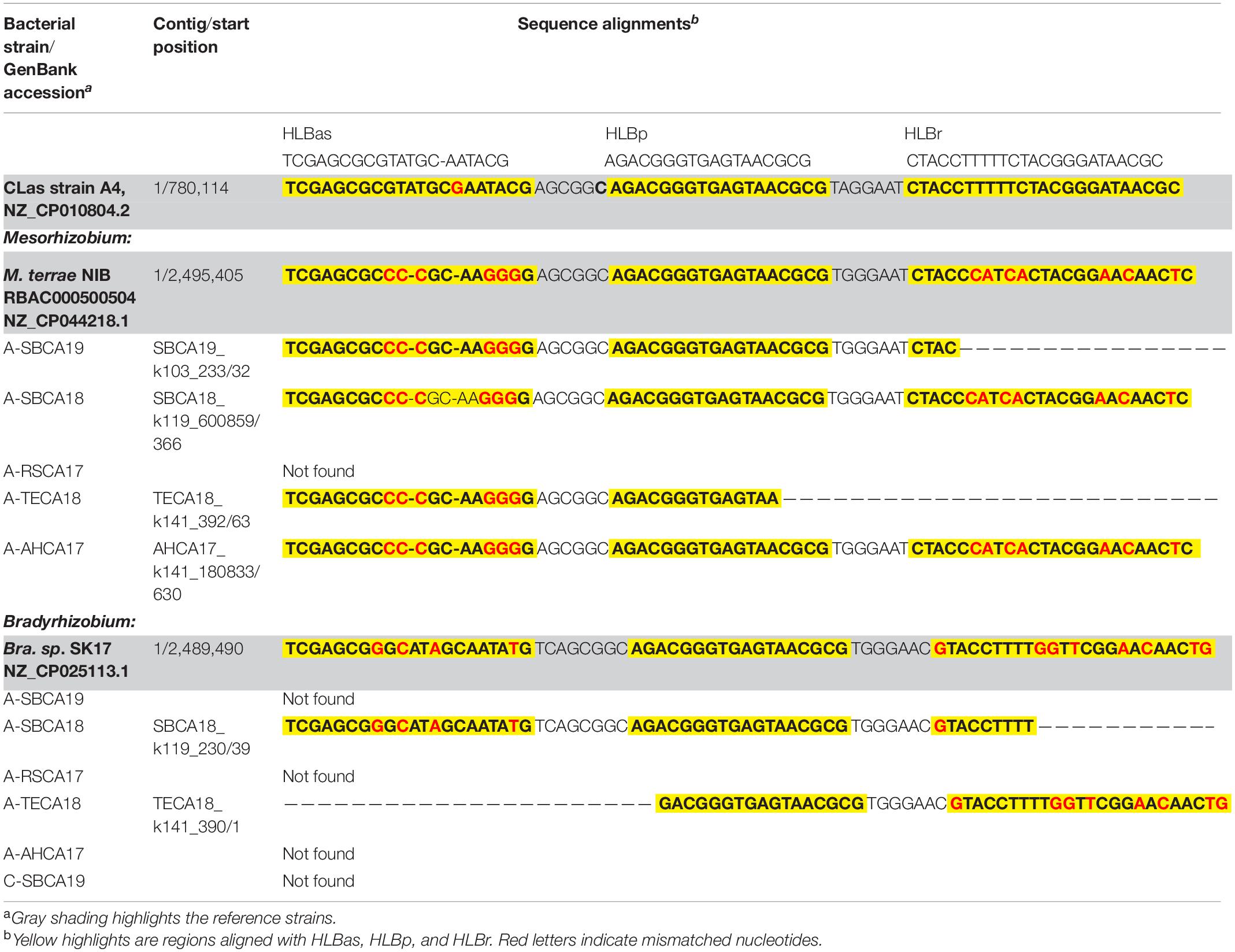
Task: Click 'GACGGGTGAGTAACGCG' in Bradyrhizobium A-TECA18 row
Action: tap(761, 803)
